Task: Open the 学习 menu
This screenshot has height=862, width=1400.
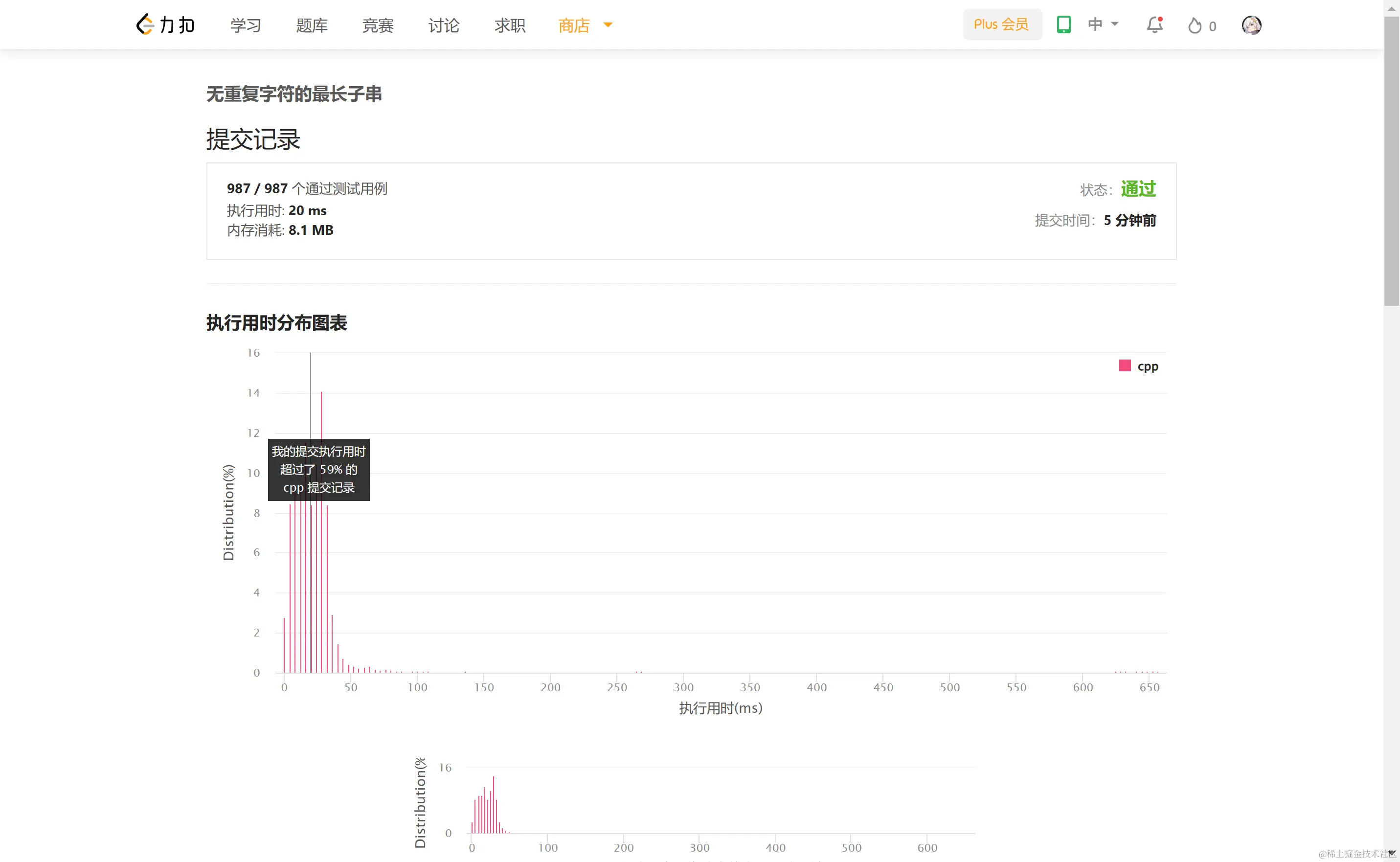Action: [x=246, y=25]
